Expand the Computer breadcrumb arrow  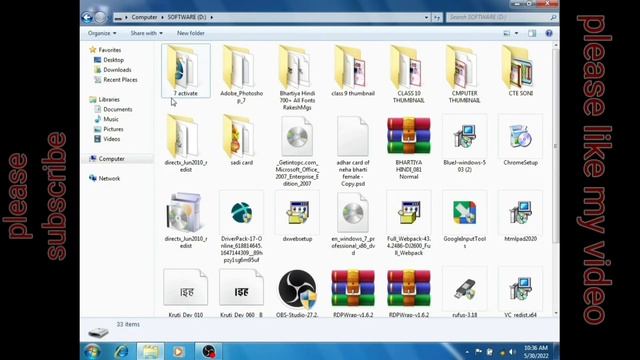(162, 17)
